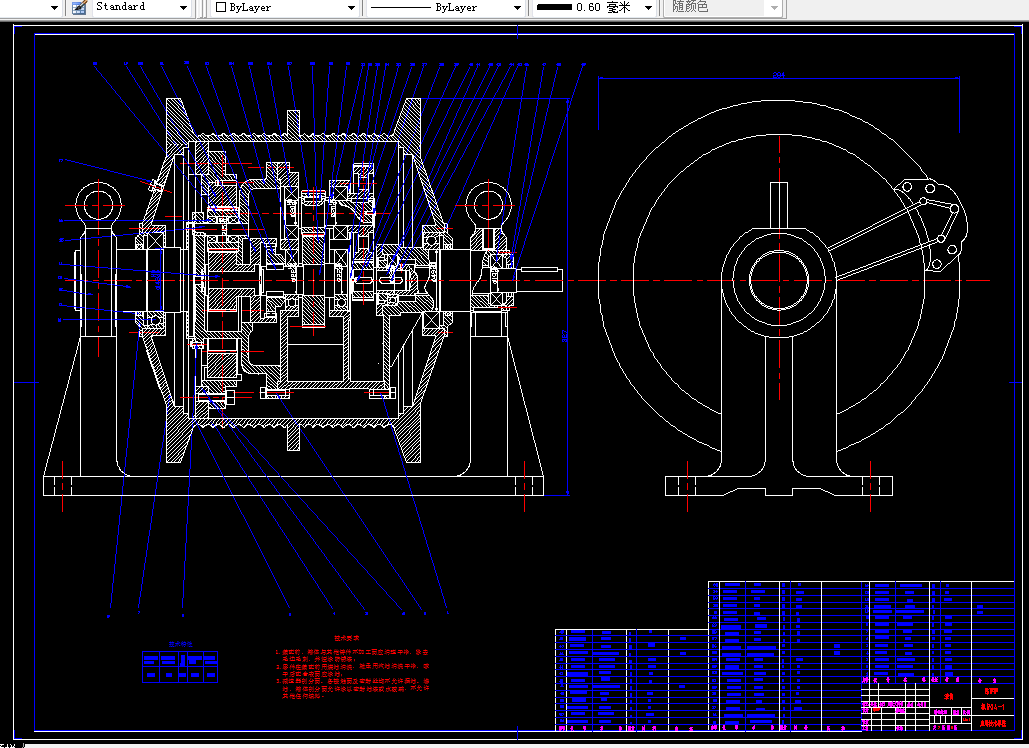1029x748 pixels.
Task: Select the vertical height dimension beside front view
Action: pos(564,335)
